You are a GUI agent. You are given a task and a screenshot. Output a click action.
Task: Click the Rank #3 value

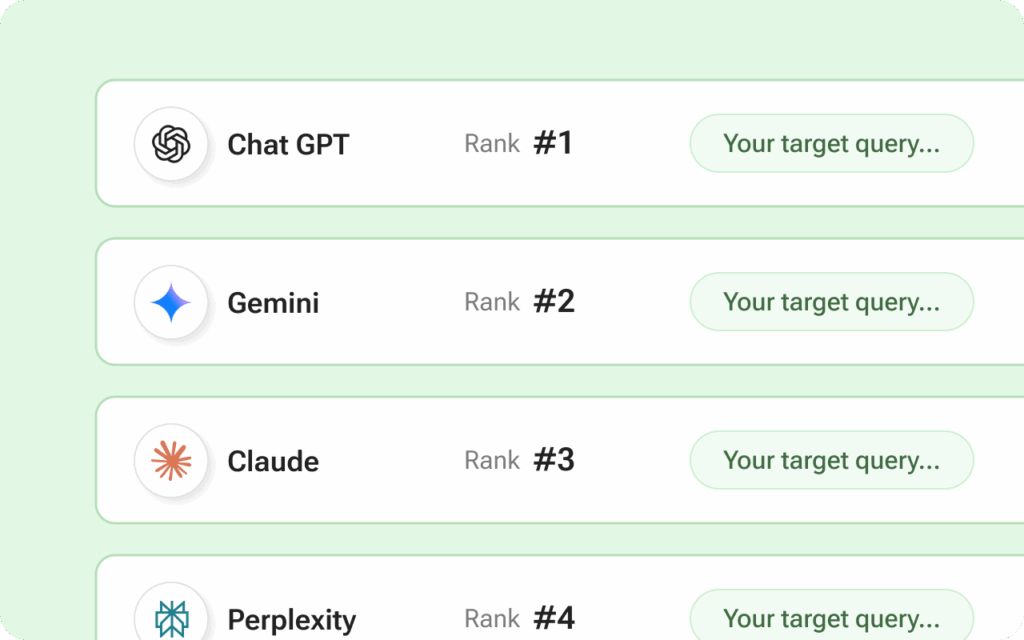[x=554, y=460]
